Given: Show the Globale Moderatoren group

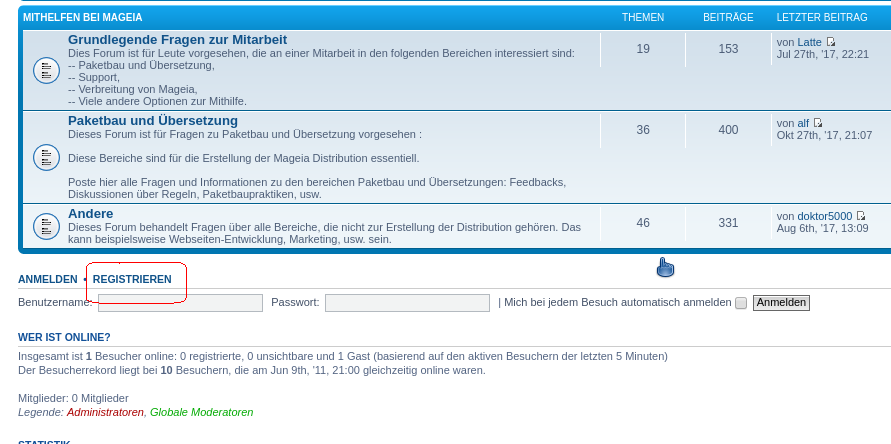Looking at the screenshot, I should click(x=202, y=412).
